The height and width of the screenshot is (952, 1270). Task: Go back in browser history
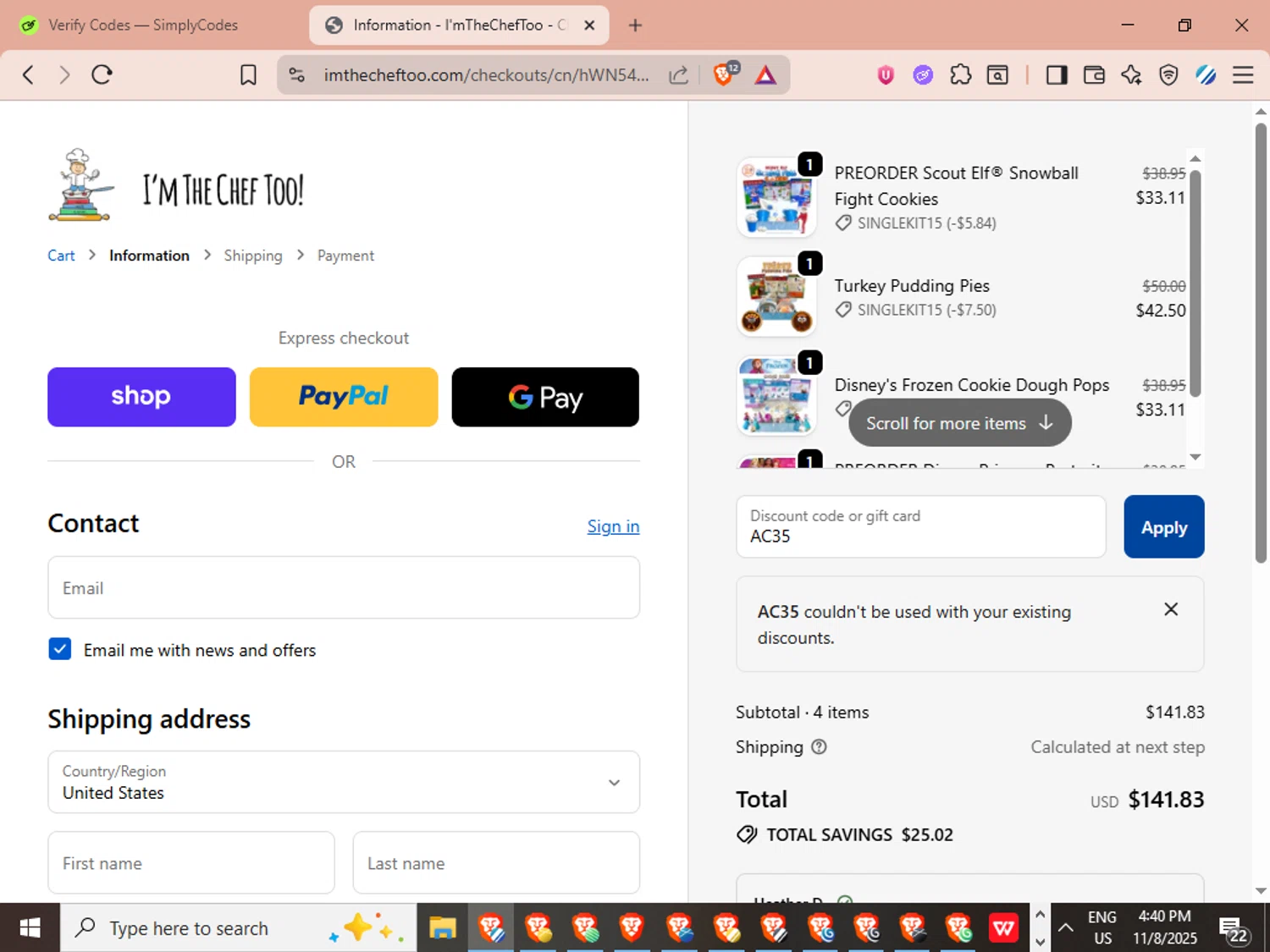click(28, 74)
